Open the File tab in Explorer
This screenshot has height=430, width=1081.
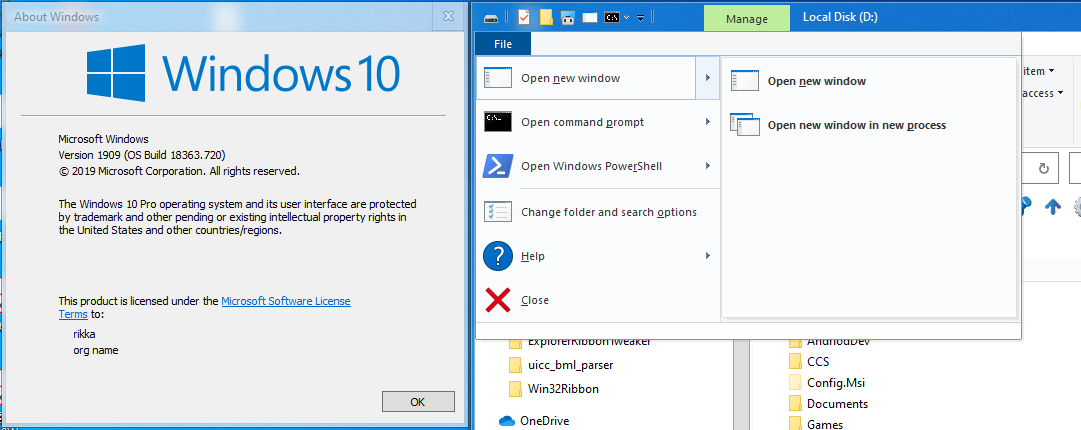[x=503, y=44]
